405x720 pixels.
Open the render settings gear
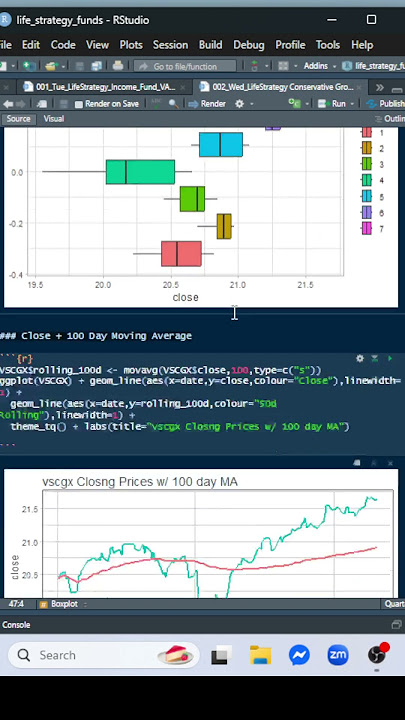pos(239,104)
